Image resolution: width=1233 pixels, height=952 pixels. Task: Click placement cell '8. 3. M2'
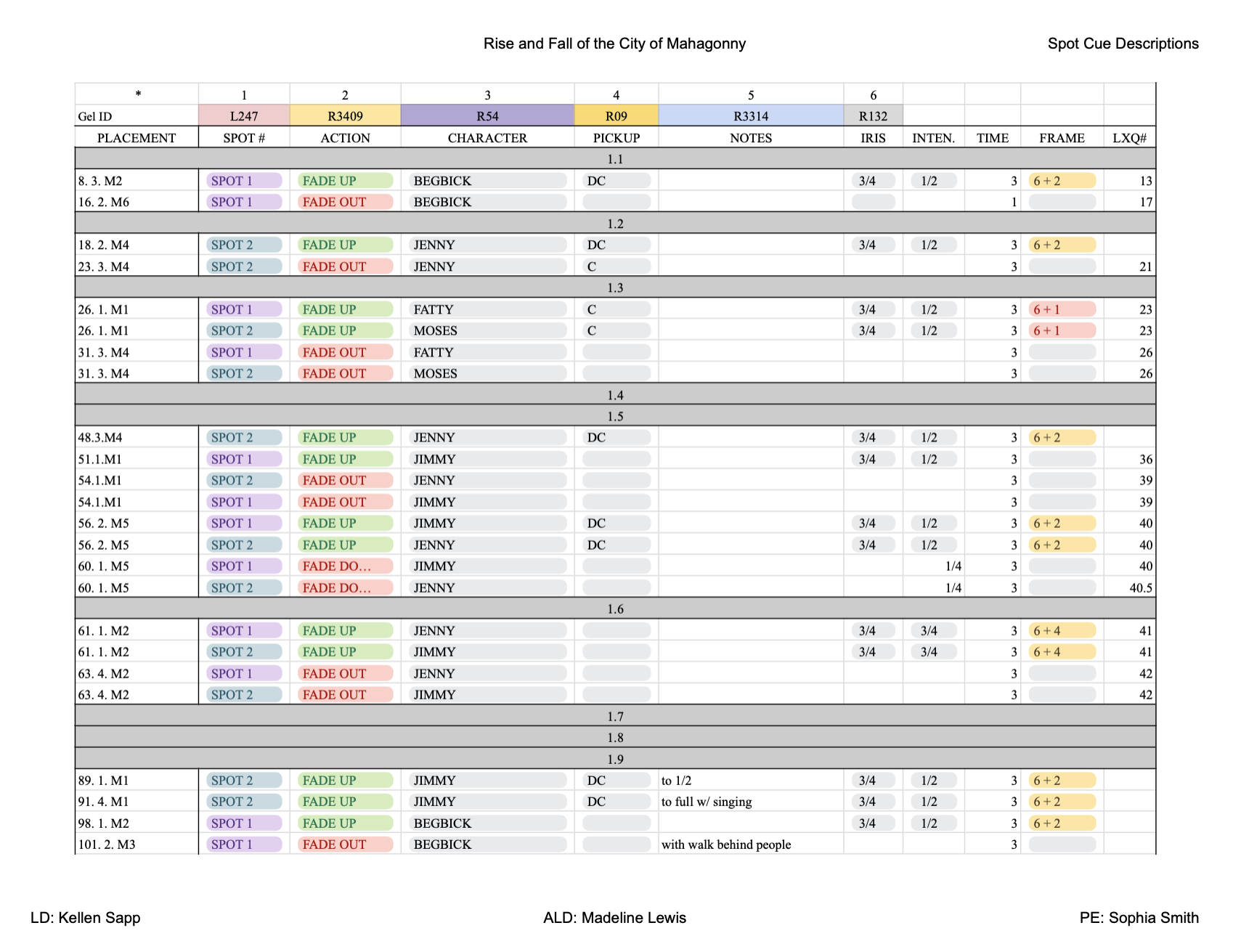click(x=137, y=181)
